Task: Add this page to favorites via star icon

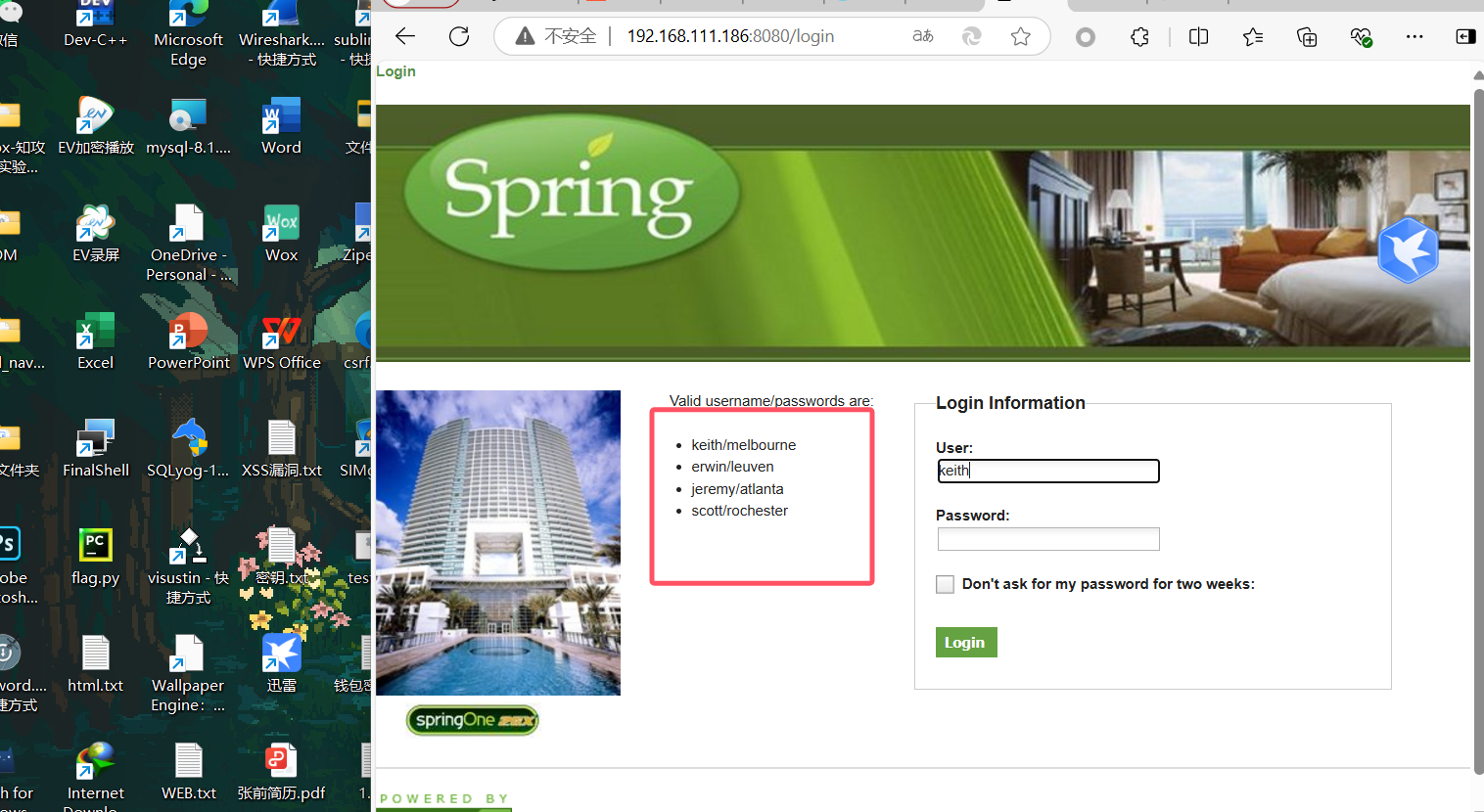Action: [1021, 36]
